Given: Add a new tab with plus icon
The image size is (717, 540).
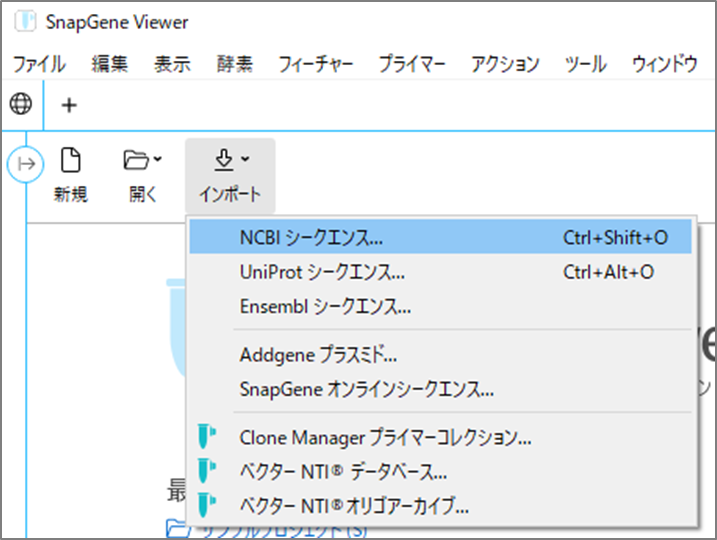Looking at the screenshot, I should (69, 105).
